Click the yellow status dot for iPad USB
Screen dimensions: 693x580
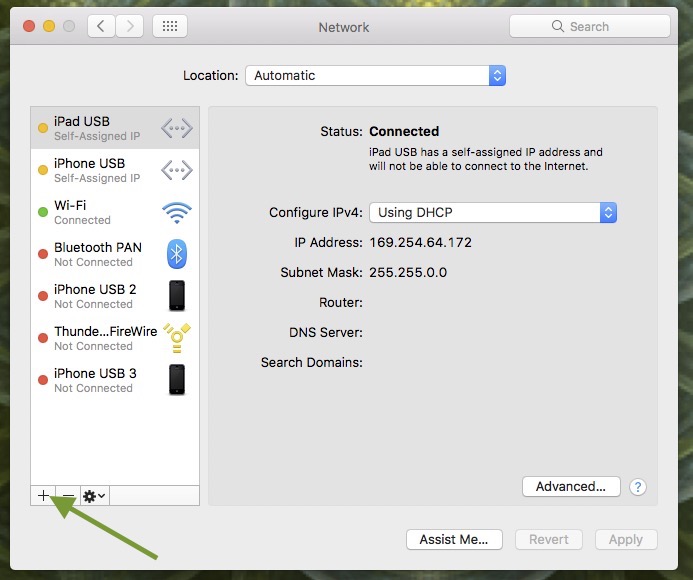point(43,128)
